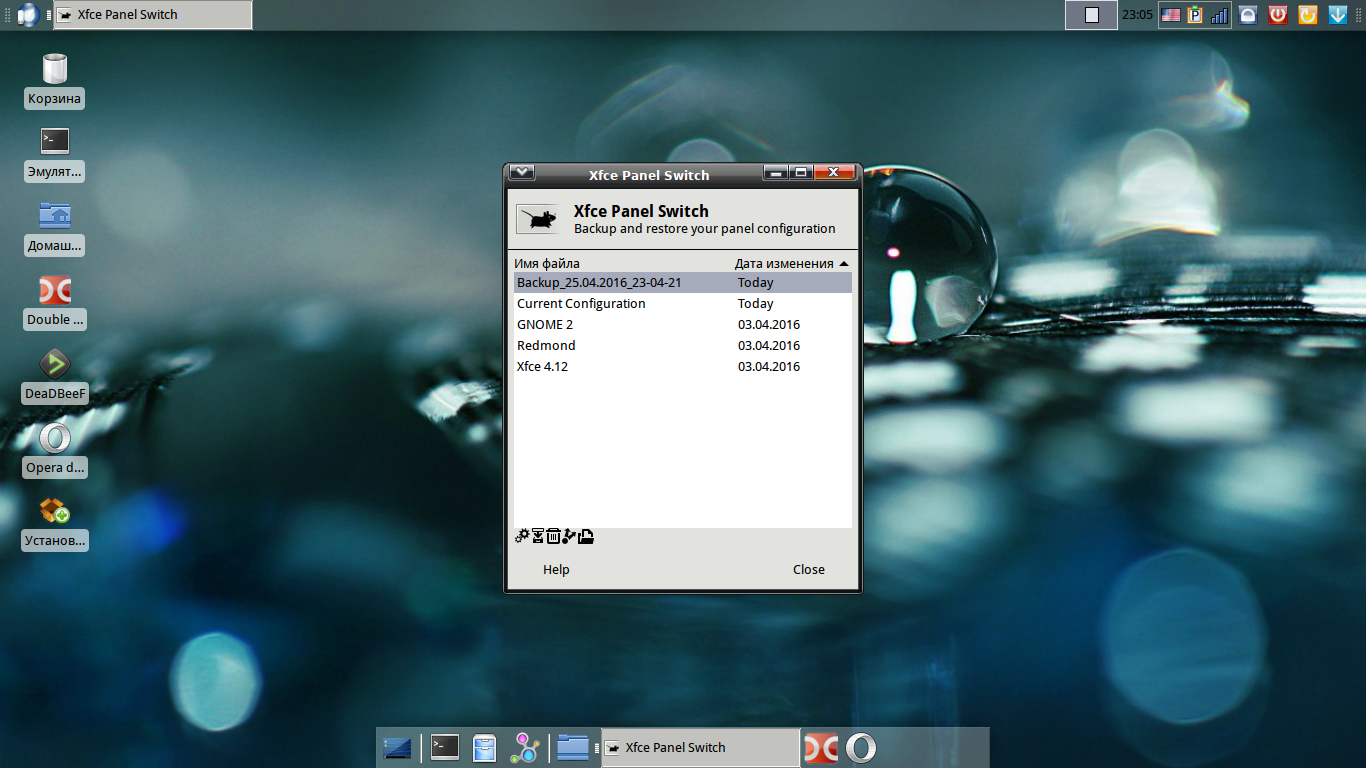Image resolution: width=1366 pixels, height=768 pixels.
Task: Open Help in the Panel Switch dialog
Action: click(556, 570)
